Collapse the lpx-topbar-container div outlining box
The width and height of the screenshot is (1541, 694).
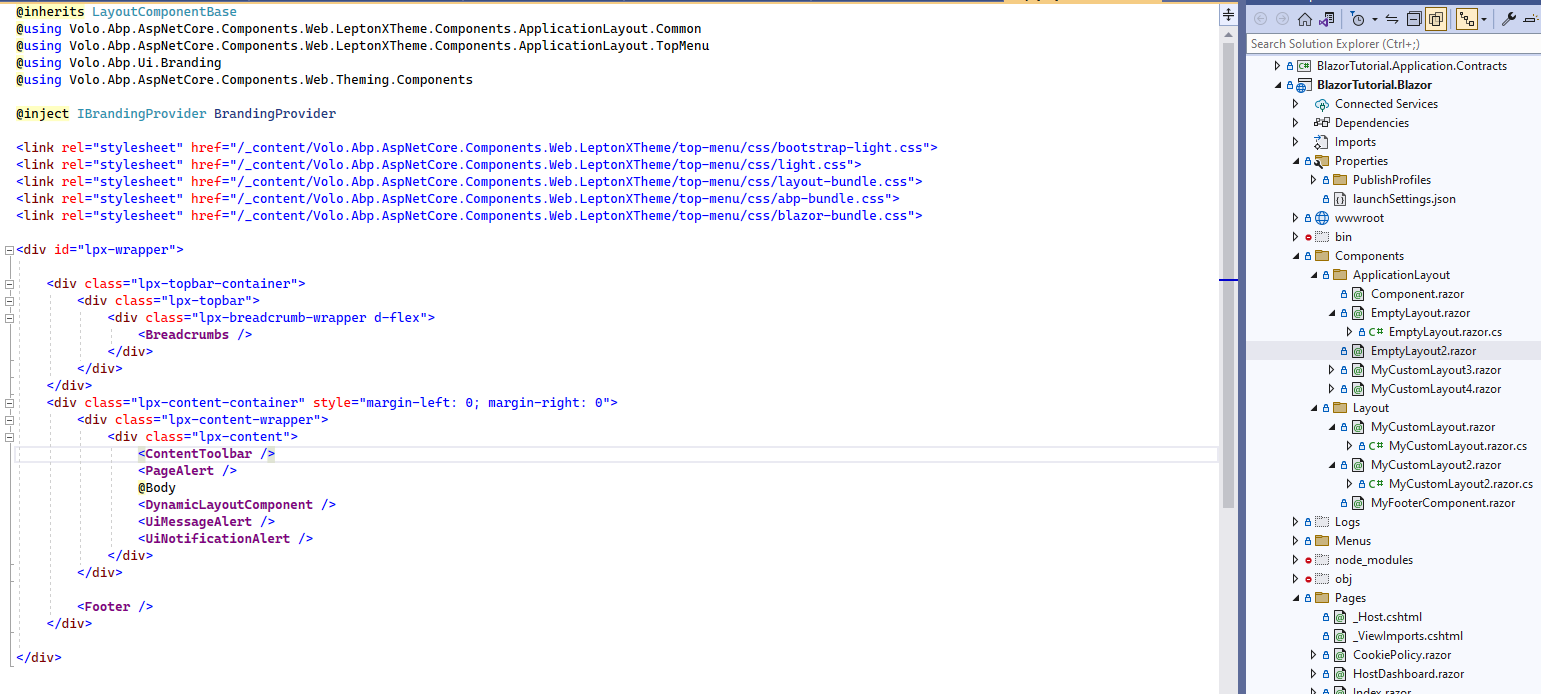9,284
